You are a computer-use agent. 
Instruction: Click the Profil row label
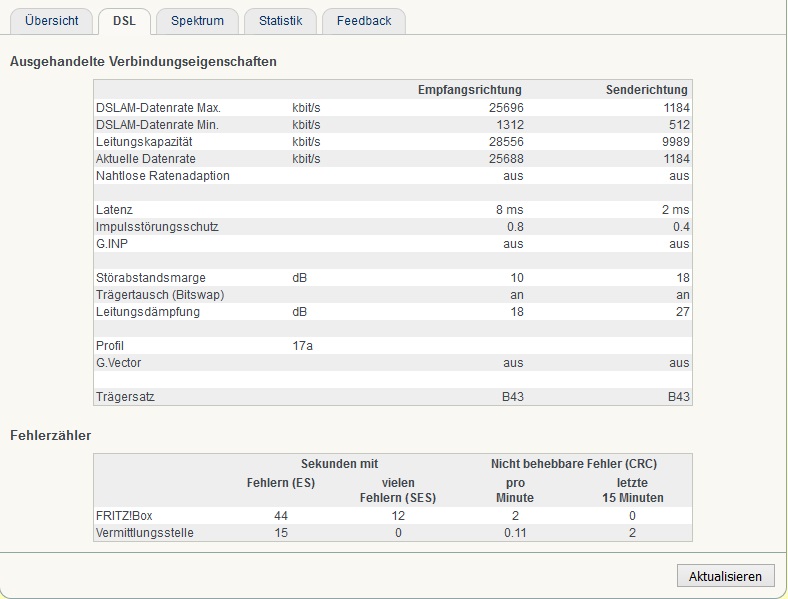tap(110, 346)
